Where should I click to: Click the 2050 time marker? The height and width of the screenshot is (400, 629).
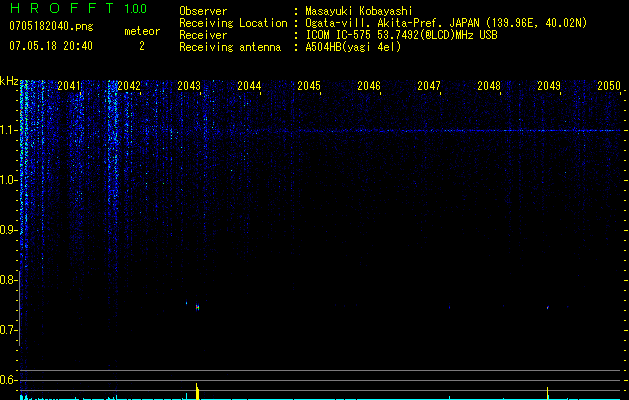tap(609, 86)
